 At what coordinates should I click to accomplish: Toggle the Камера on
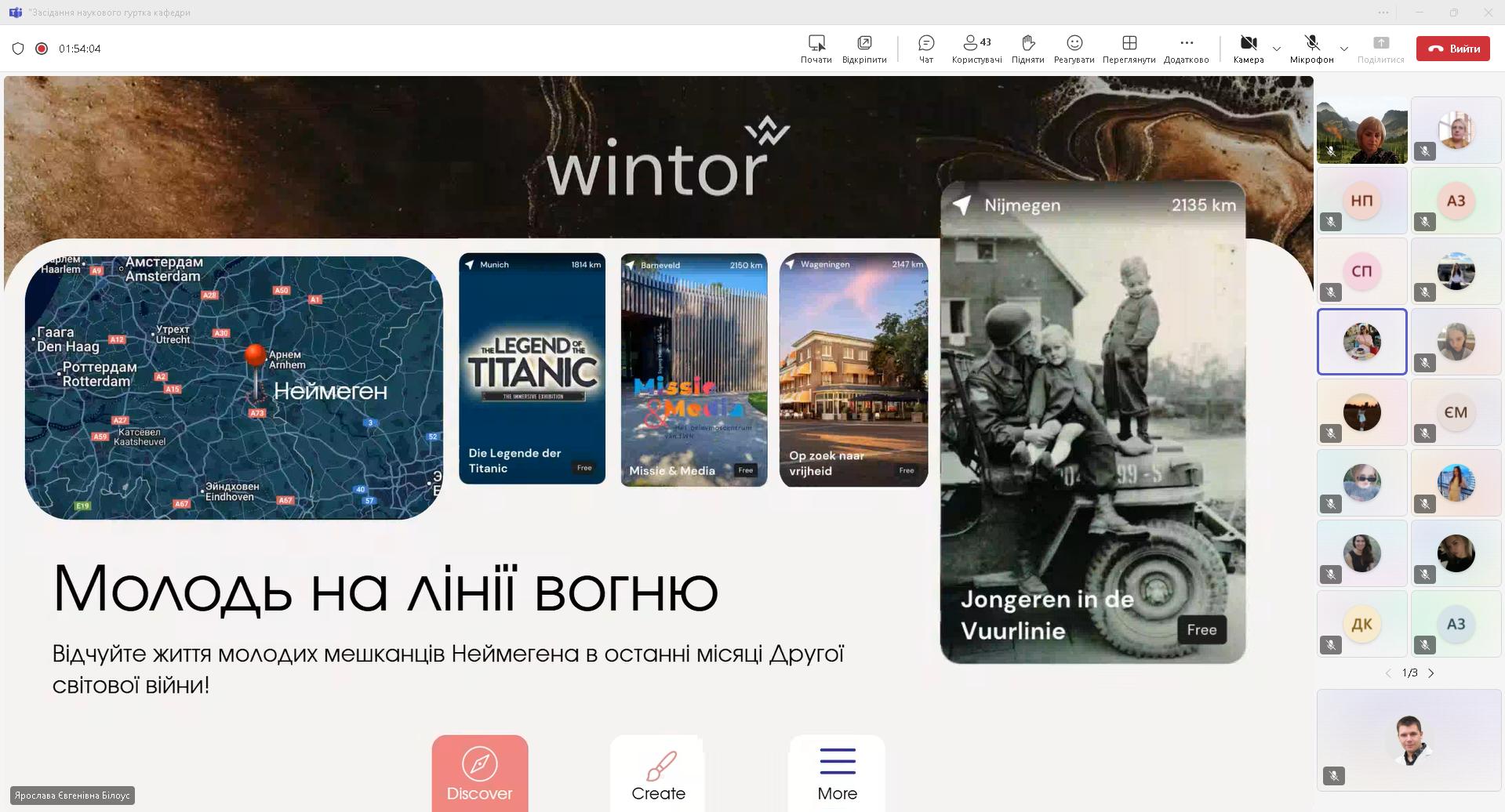coord(1248,49)
